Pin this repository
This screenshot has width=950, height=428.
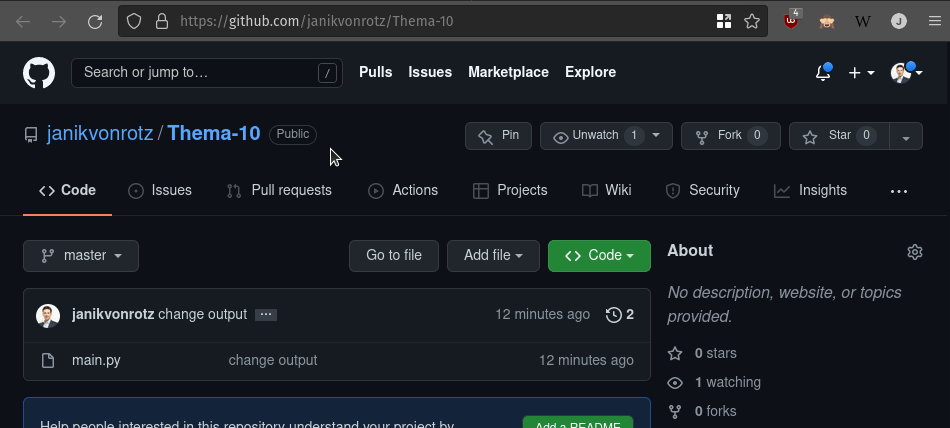tap(498, 136)
